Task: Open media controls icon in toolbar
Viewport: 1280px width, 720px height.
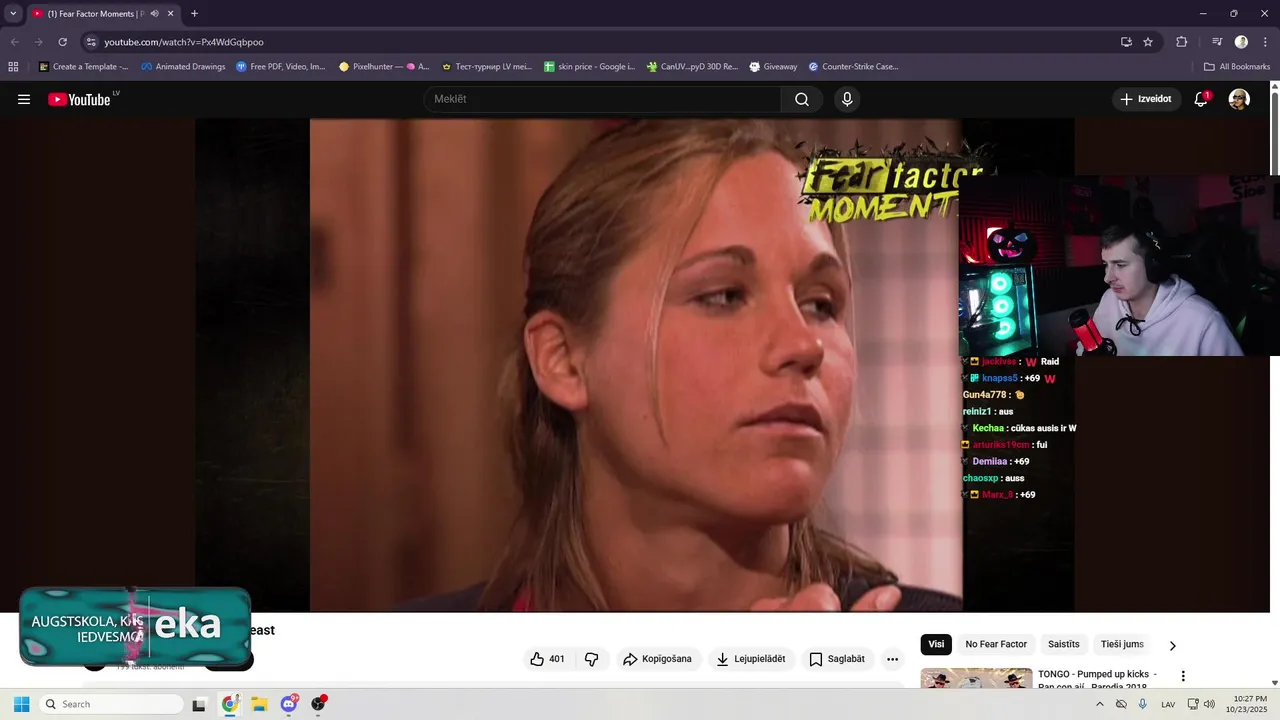Action: [1217, 42]
